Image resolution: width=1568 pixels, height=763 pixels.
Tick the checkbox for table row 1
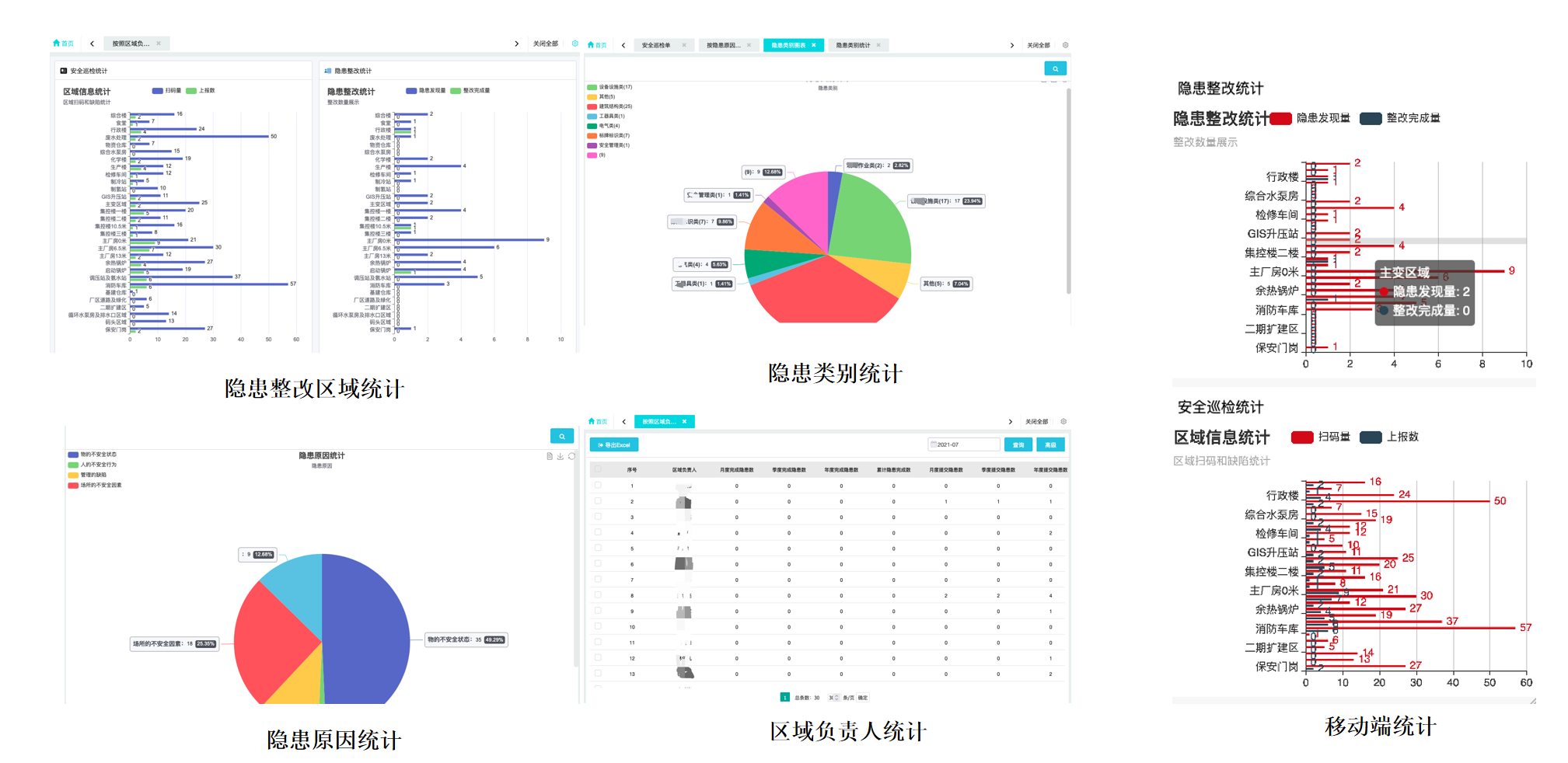click(598, 486)
